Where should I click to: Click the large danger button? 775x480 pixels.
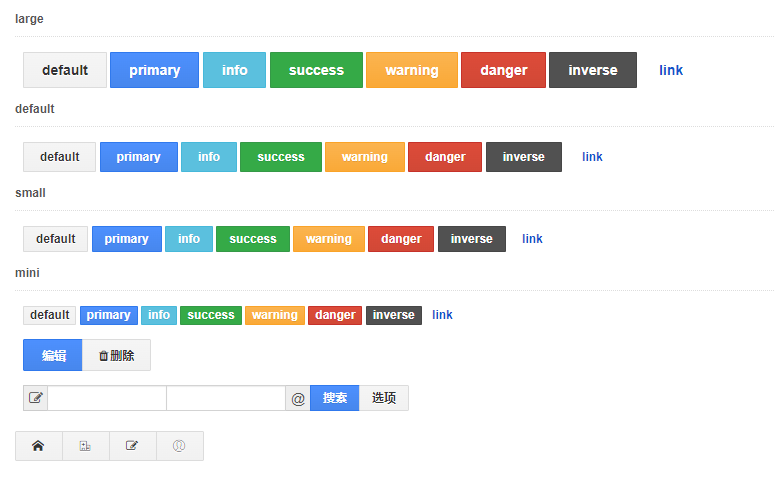click(x=503, y=70)
